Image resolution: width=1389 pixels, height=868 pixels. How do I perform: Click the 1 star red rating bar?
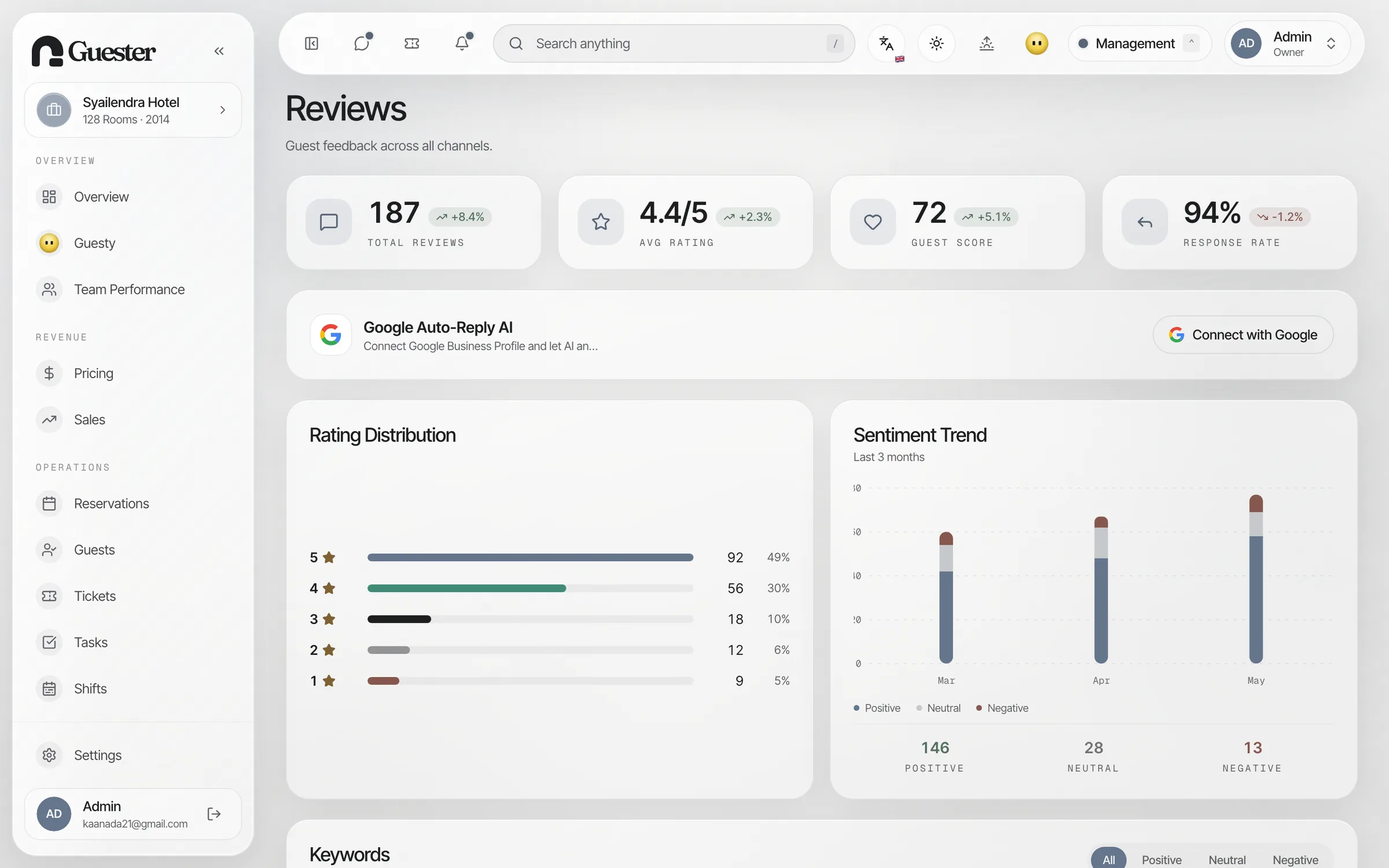point(383,681)
